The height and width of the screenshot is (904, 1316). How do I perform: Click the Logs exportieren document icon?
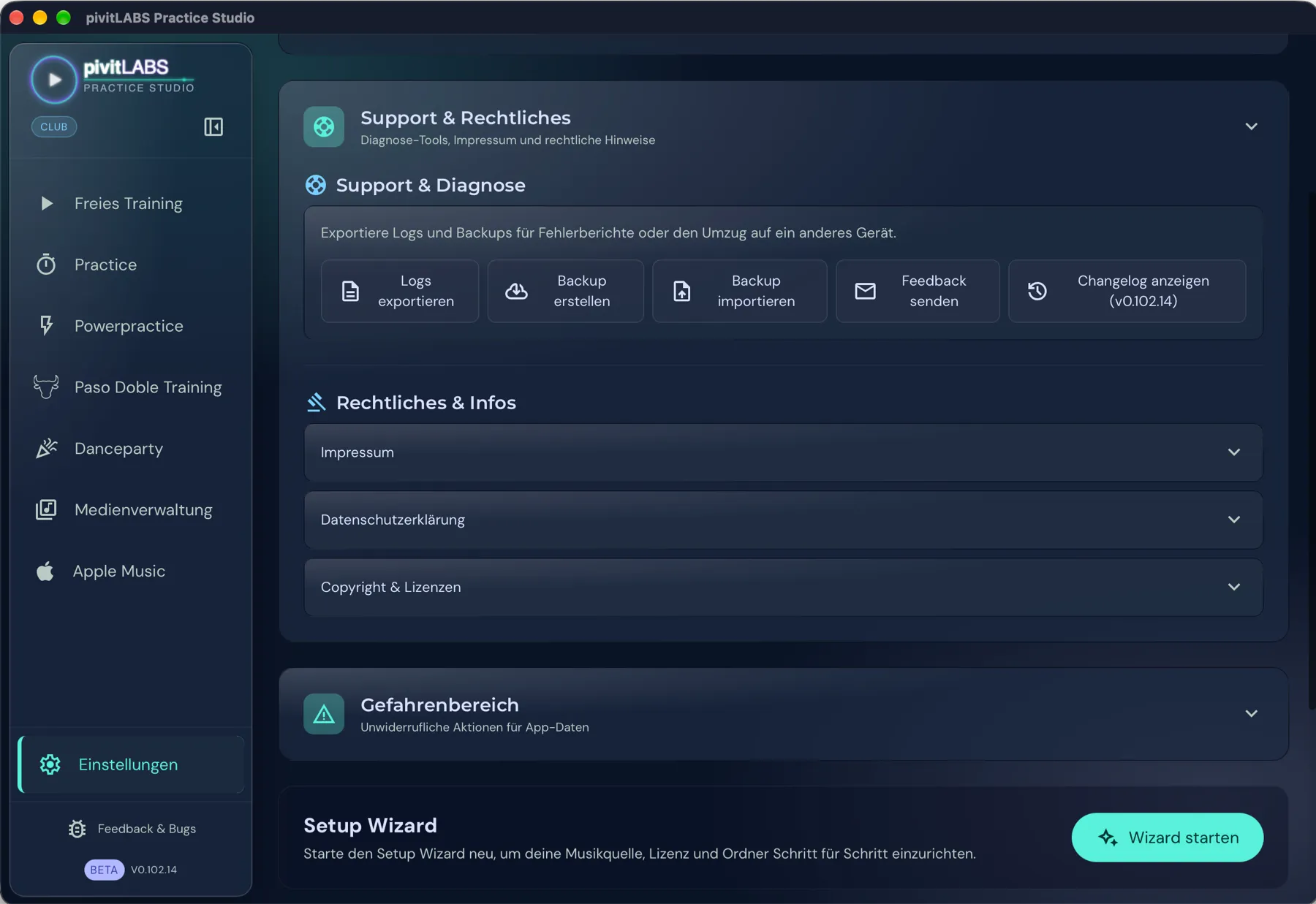(x=351, y=291)
